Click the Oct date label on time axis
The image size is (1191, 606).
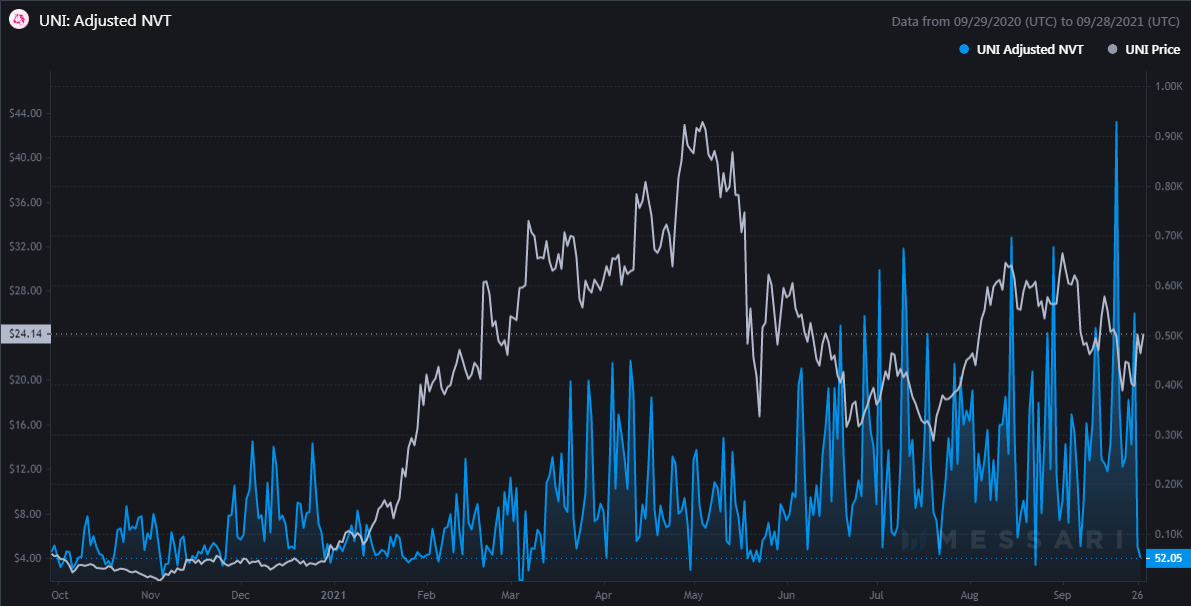pos(59,595)
